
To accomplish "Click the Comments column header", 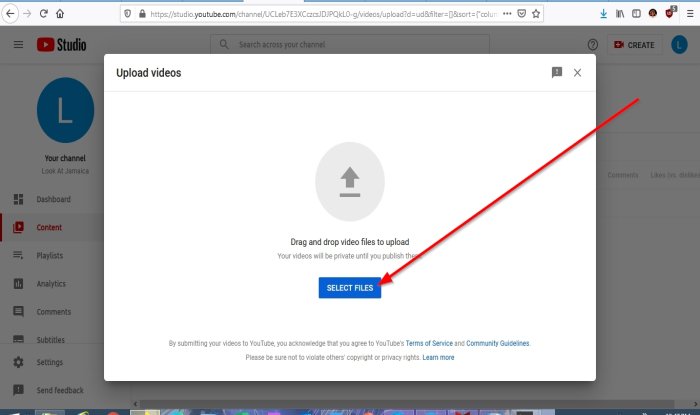I will pos(623,175).
